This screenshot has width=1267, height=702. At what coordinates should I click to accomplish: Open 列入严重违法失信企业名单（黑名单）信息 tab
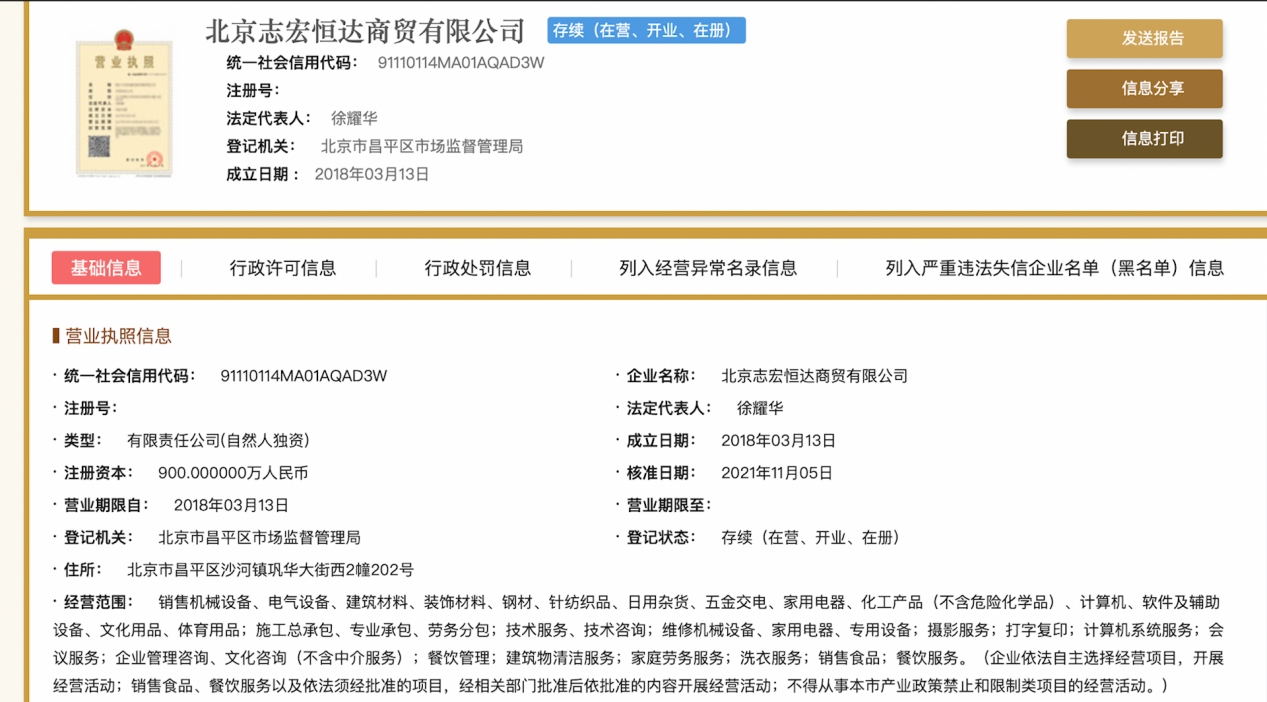click(x=1055, y=268)
